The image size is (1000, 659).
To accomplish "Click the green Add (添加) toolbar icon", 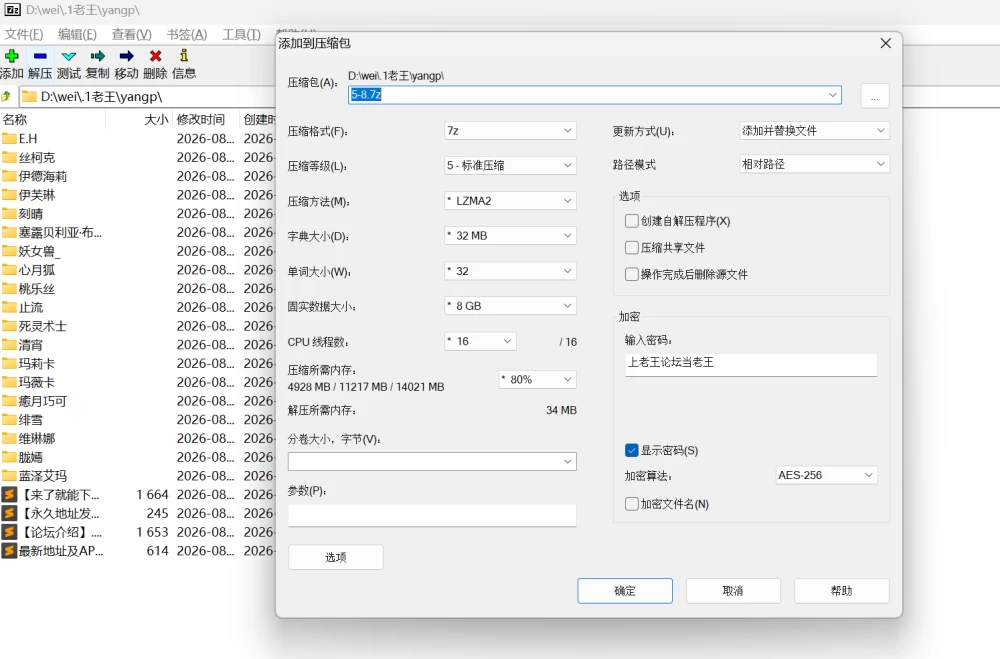I will pos(11,56).
